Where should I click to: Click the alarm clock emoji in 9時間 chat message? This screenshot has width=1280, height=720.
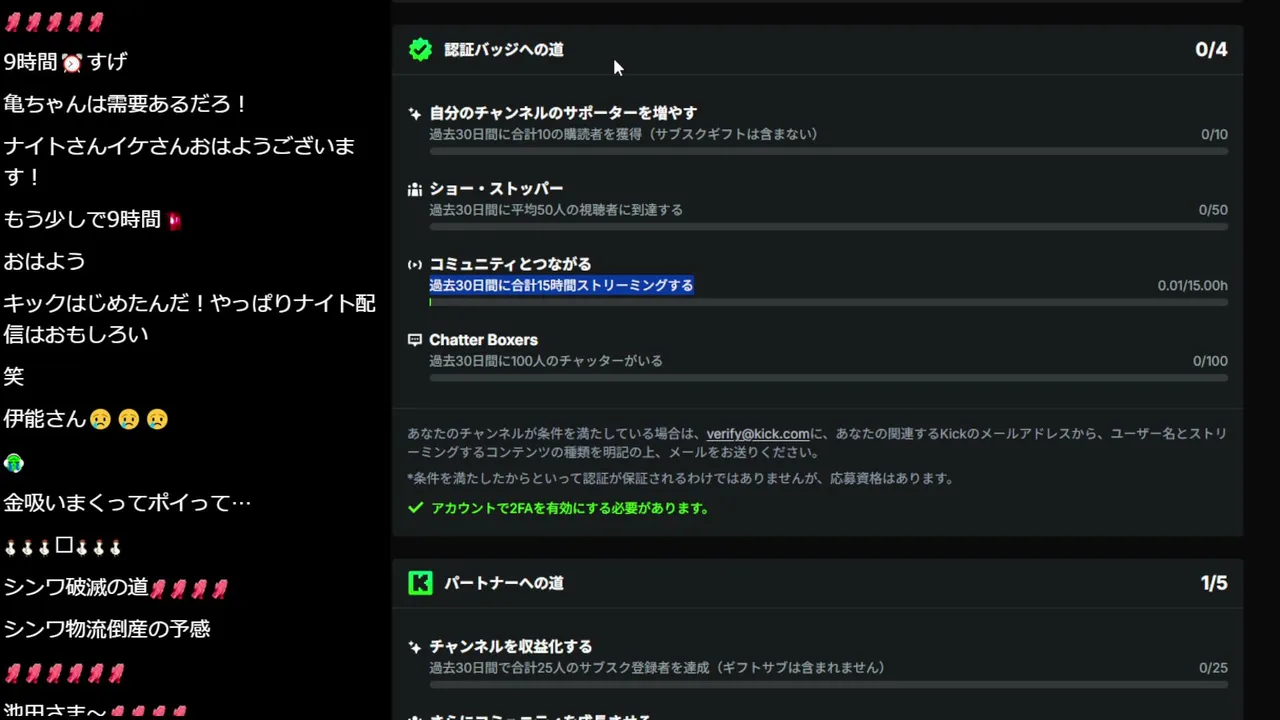coord(71,63)
